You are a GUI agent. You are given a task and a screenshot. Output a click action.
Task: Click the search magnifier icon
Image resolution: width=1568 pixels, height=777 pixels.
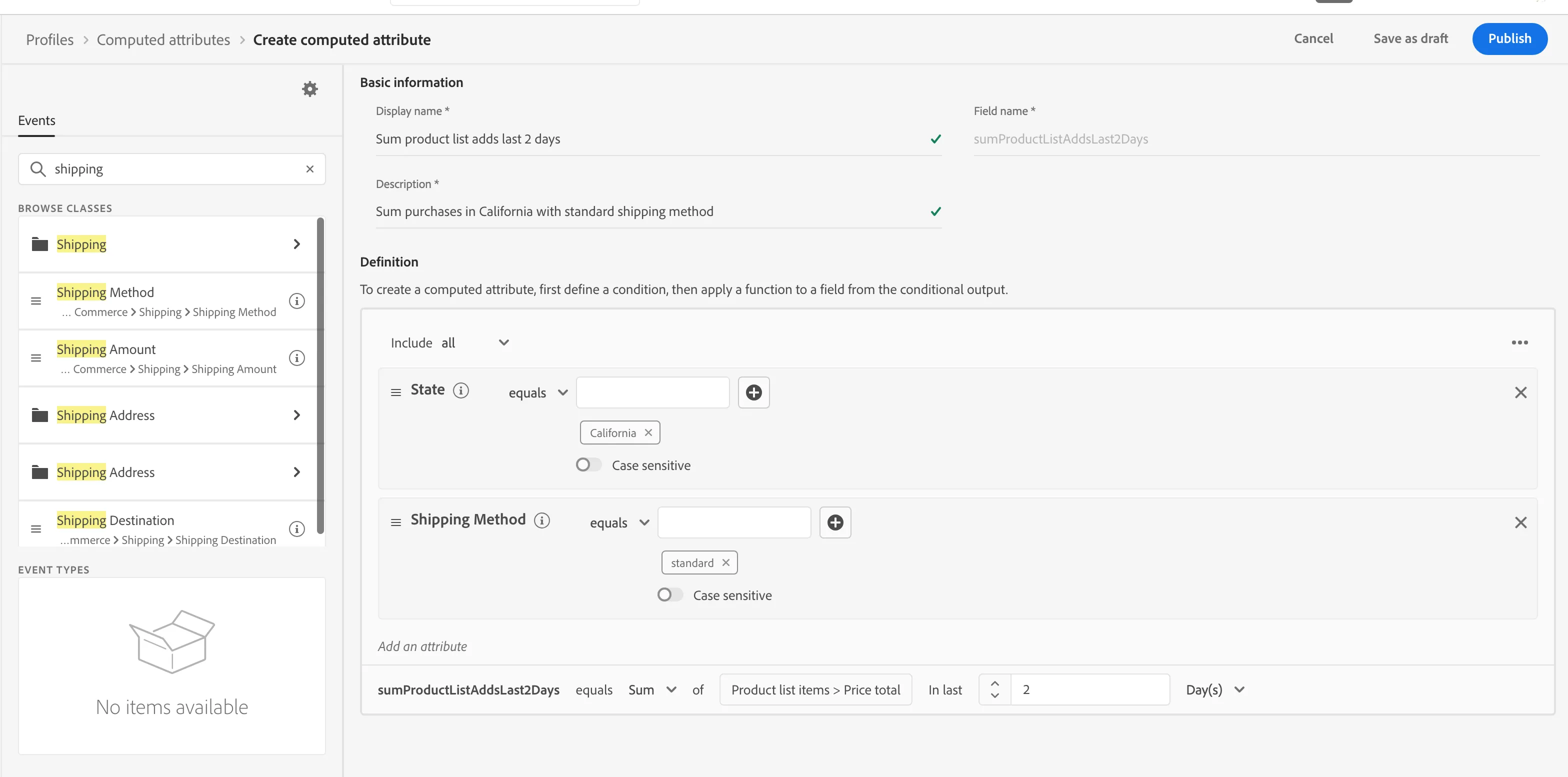click(x=37, y=169)
